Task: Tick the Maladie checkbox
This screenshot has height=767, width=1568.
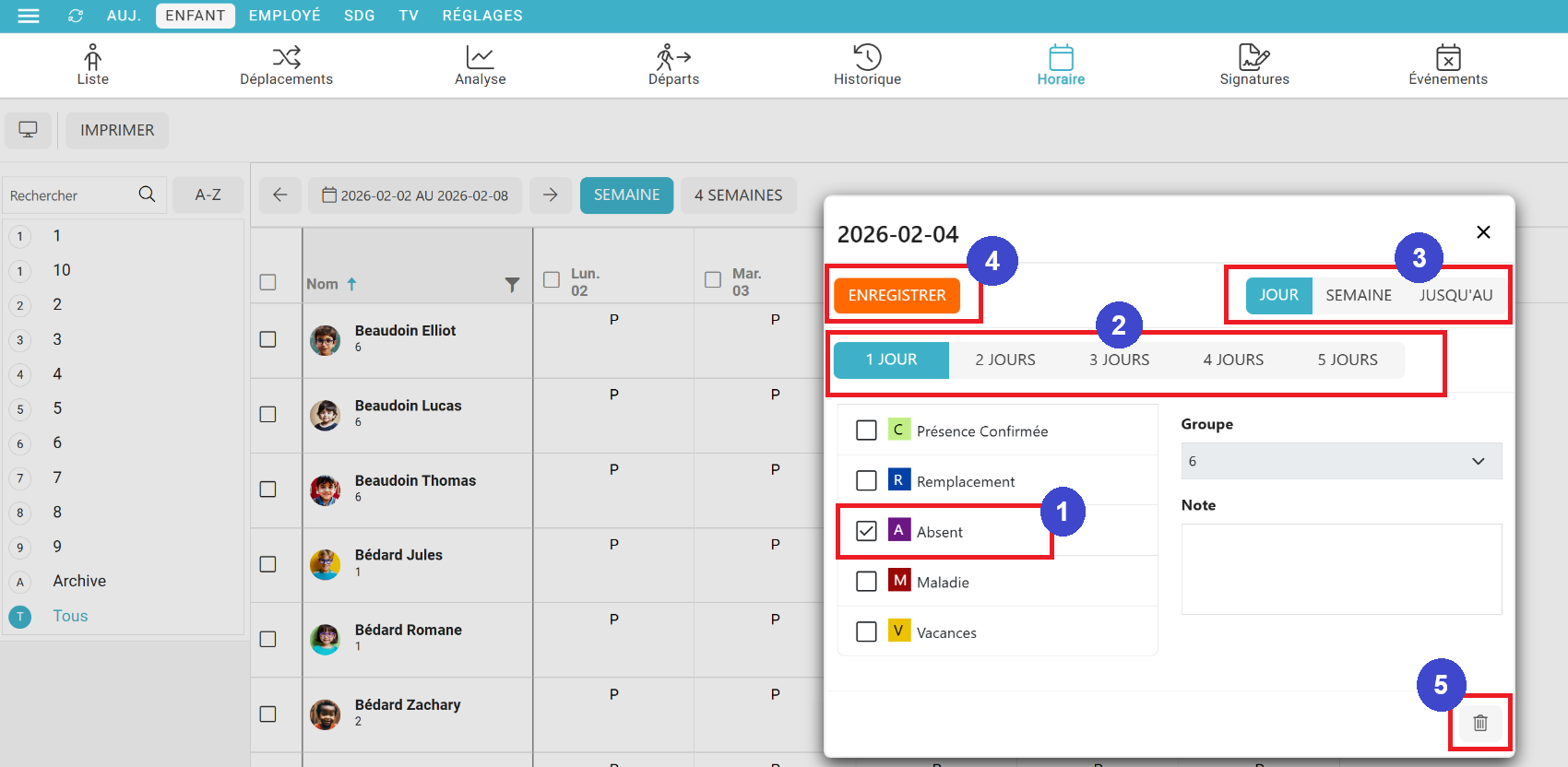Action: tap(866, 582)
